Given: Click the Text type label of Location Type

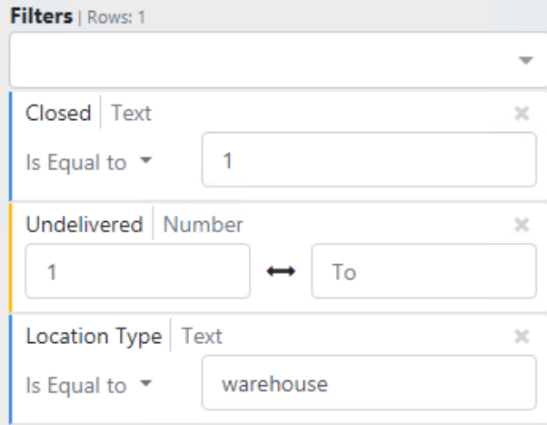Looking at the screenshot, I should [x=202, y=336].
